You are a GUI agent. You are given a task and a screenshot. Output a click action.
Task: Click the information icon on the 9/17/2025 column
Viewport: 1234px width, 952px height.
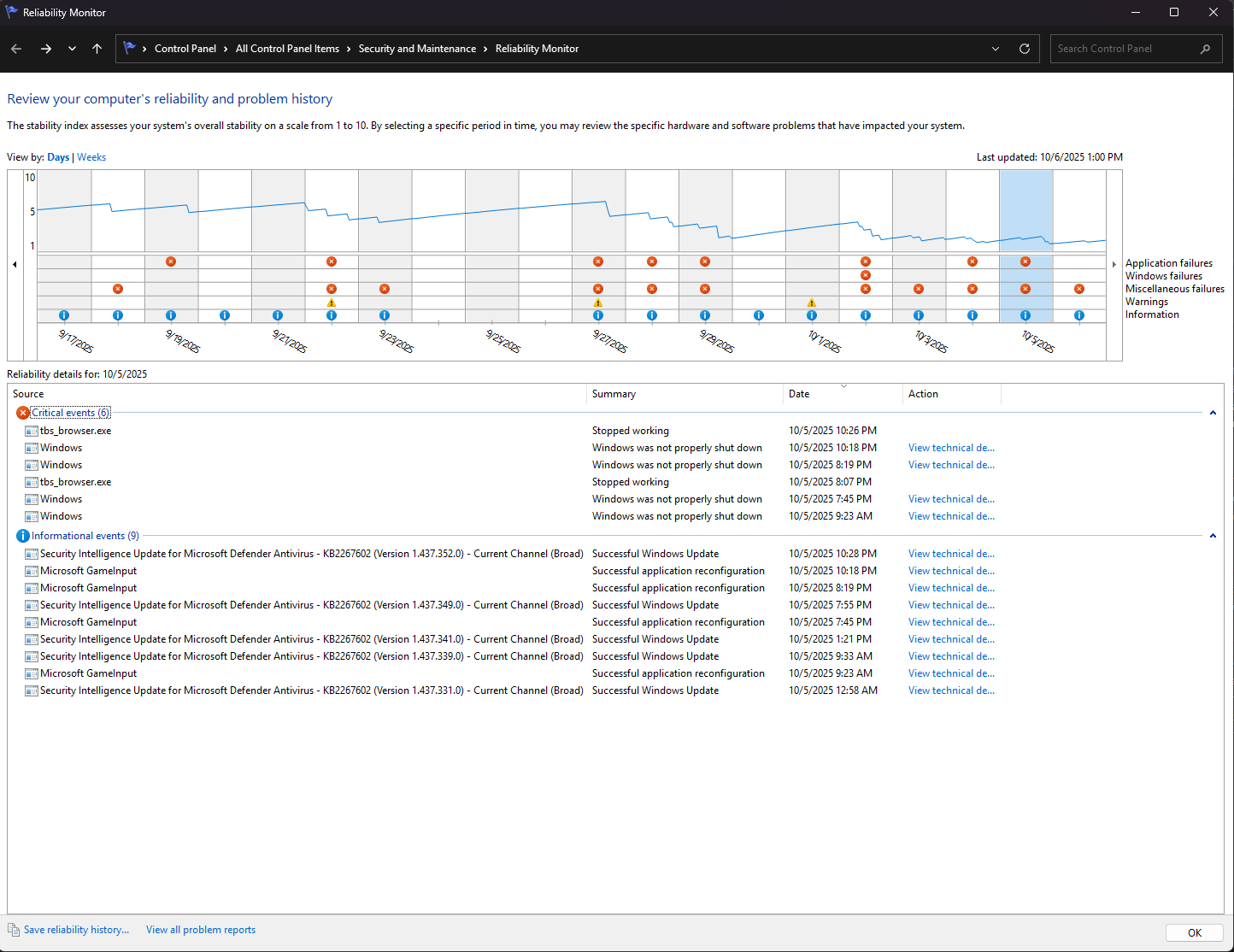[x=64, y=315]
